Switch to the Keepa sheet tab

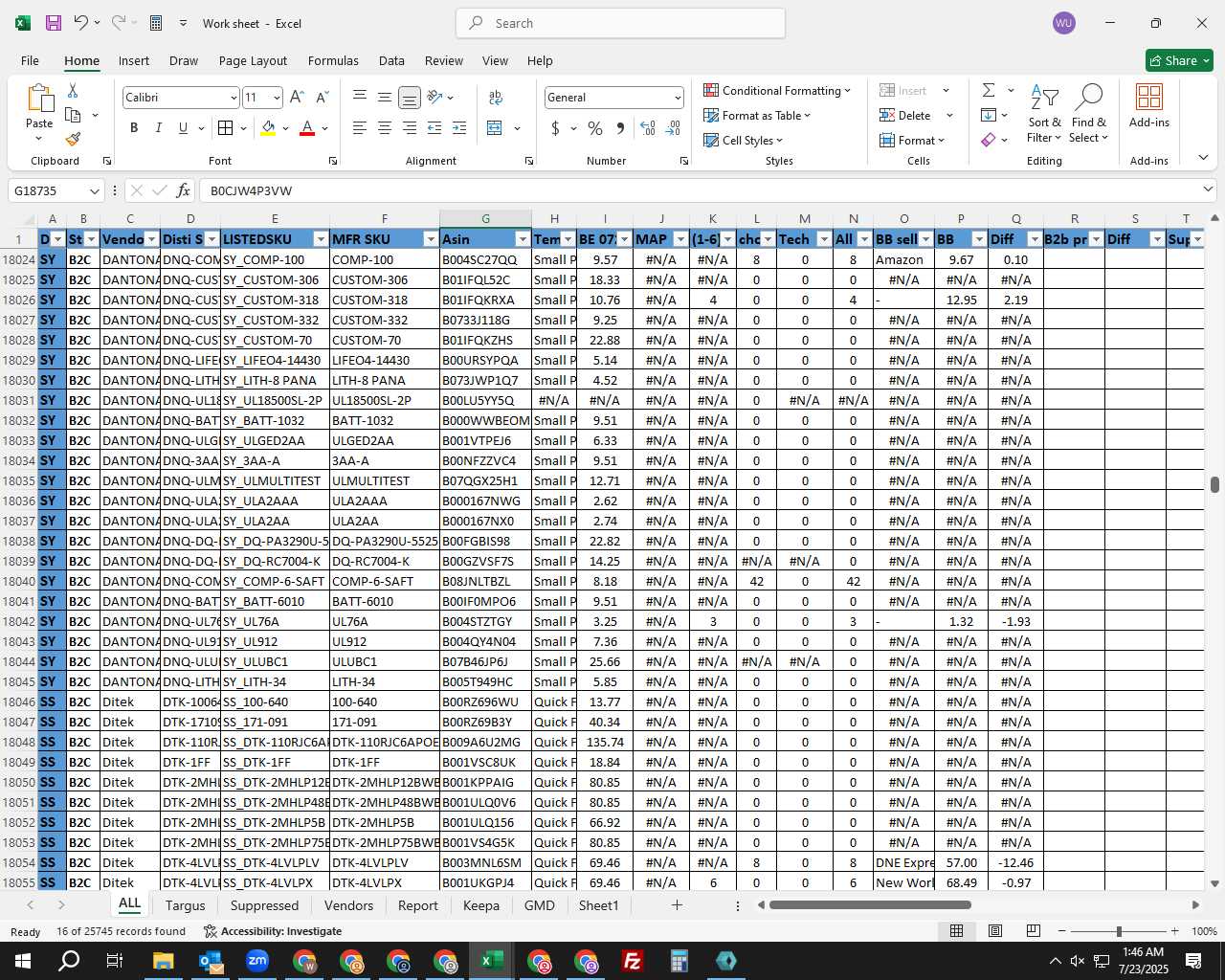click(x=481, y=905)
